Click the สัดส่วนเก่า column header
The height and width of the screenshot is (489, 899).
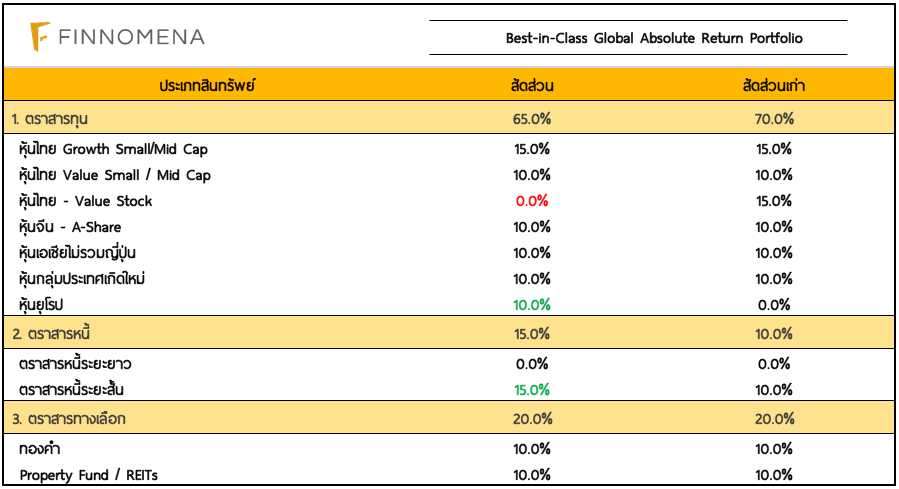774,86
